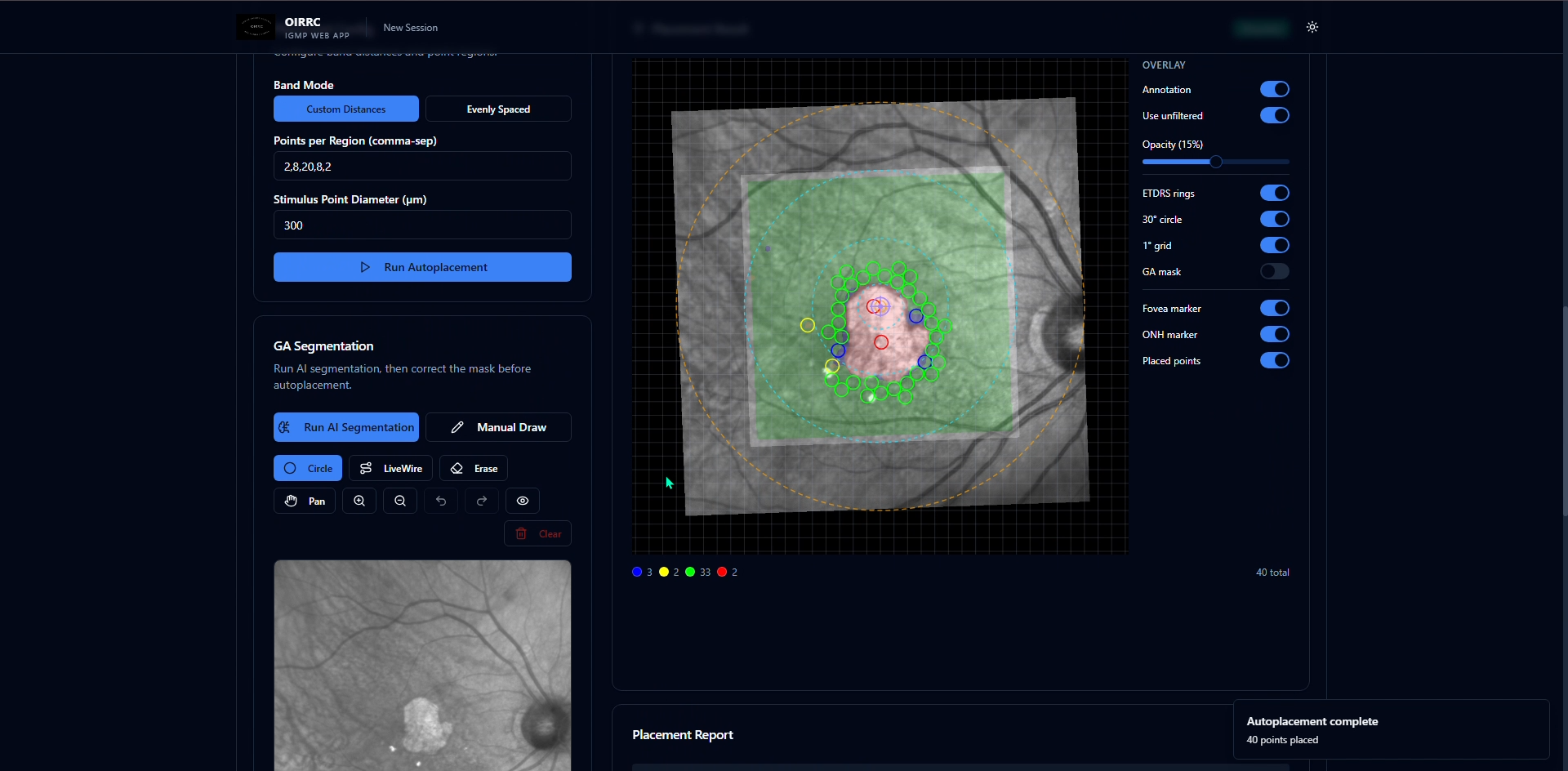This screenshot has height=771, width=1568.
Task: Click the zoom out magnifier icon
Action: [400, 501]
